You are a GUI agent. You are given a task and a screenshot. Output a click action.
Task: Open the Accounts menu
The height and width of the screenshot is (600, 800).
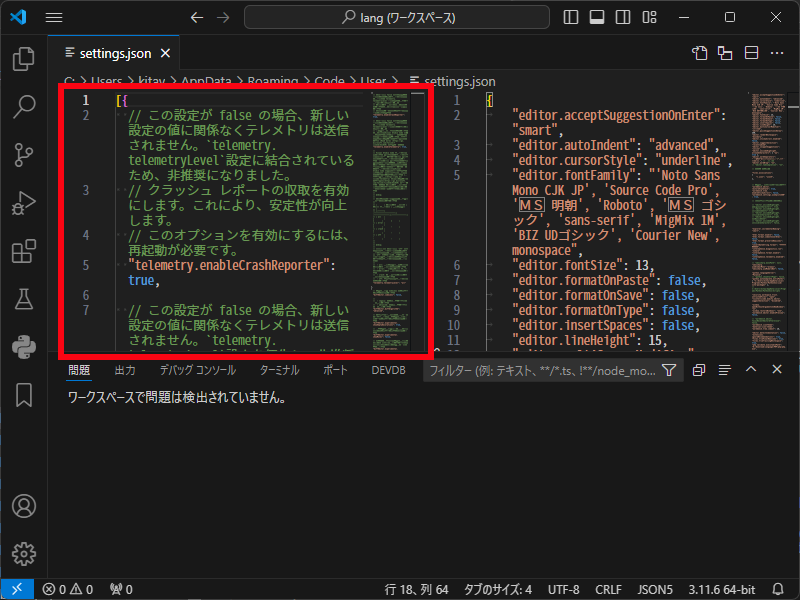(x=23, y=506)
